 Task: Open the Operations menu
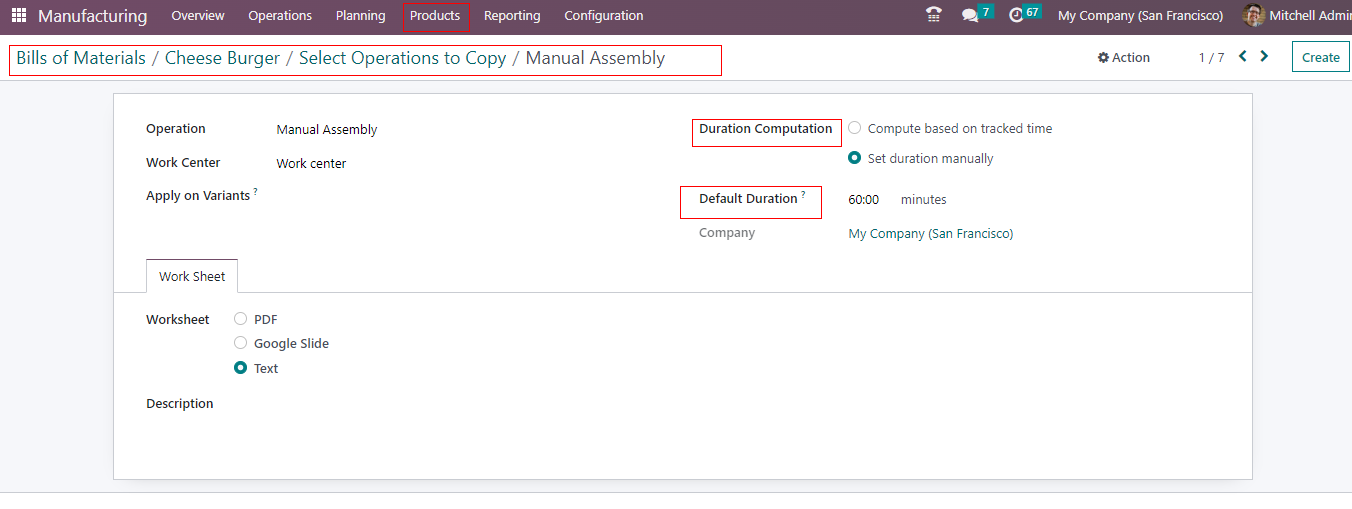pyautogui.click(x=280, y=16)
